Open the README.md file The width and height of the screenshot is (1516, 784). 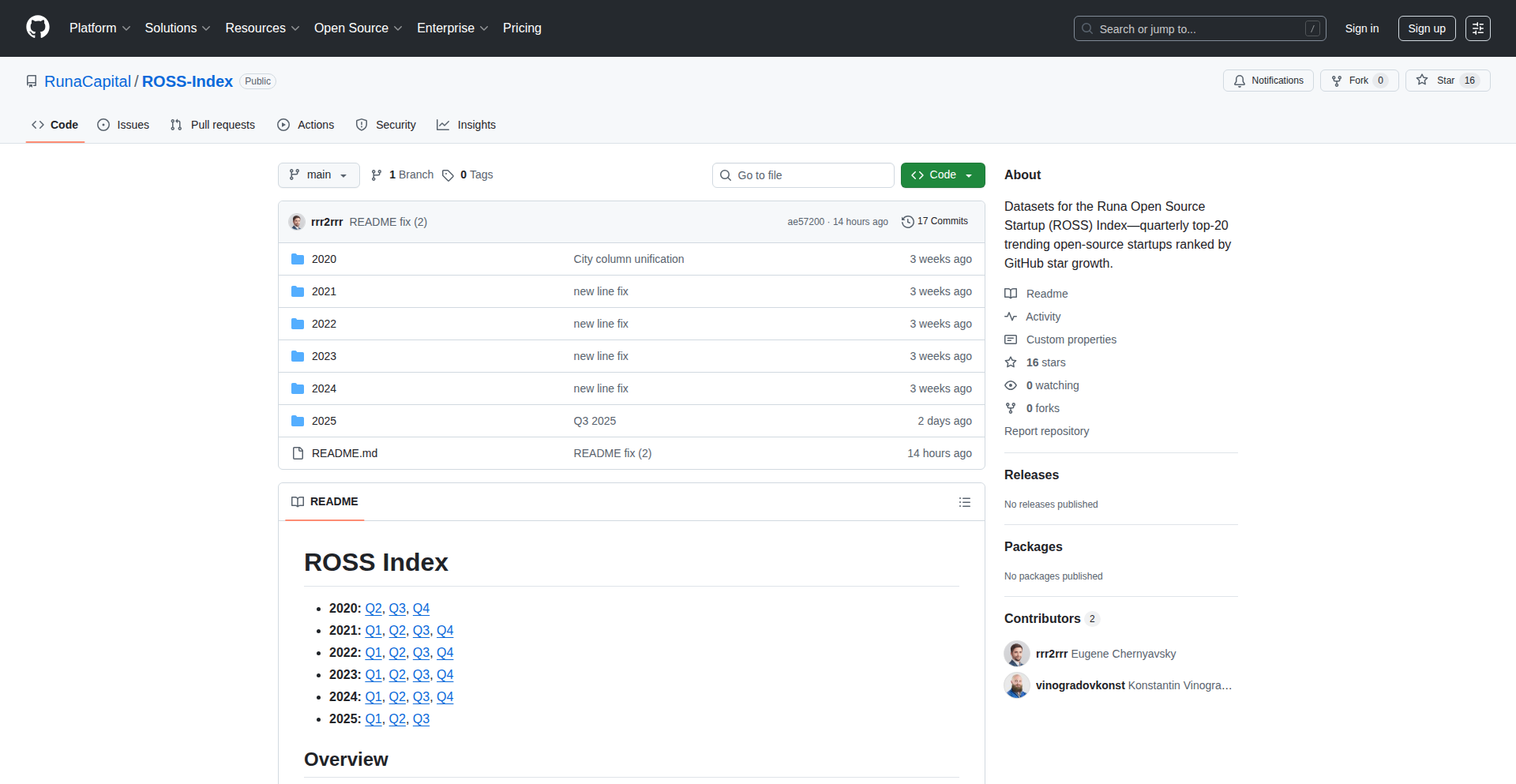344,453
